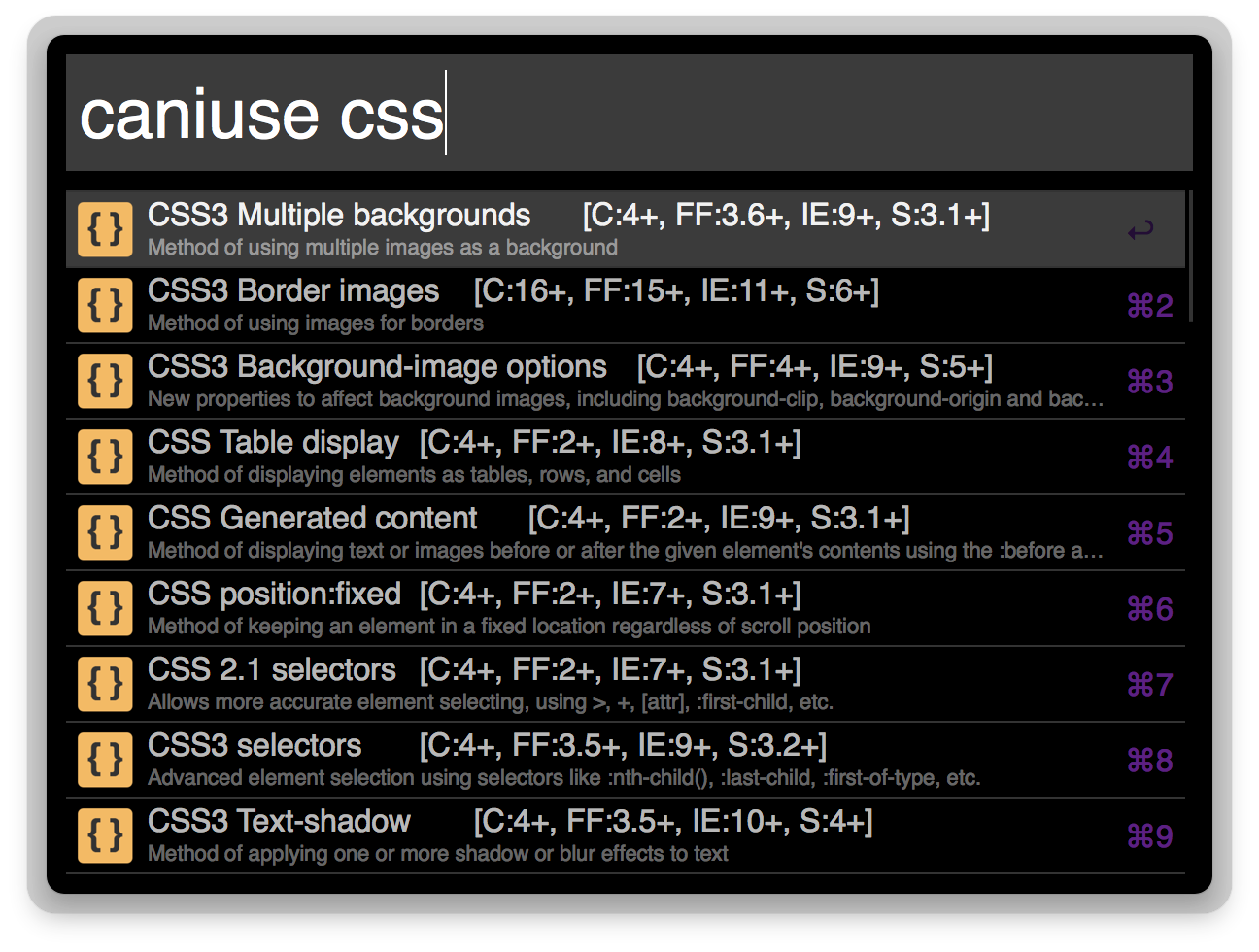The image size is (1259, 952).
Task: Click the ⌘3 shortcut label
Action: click(x=1150, y=382)
